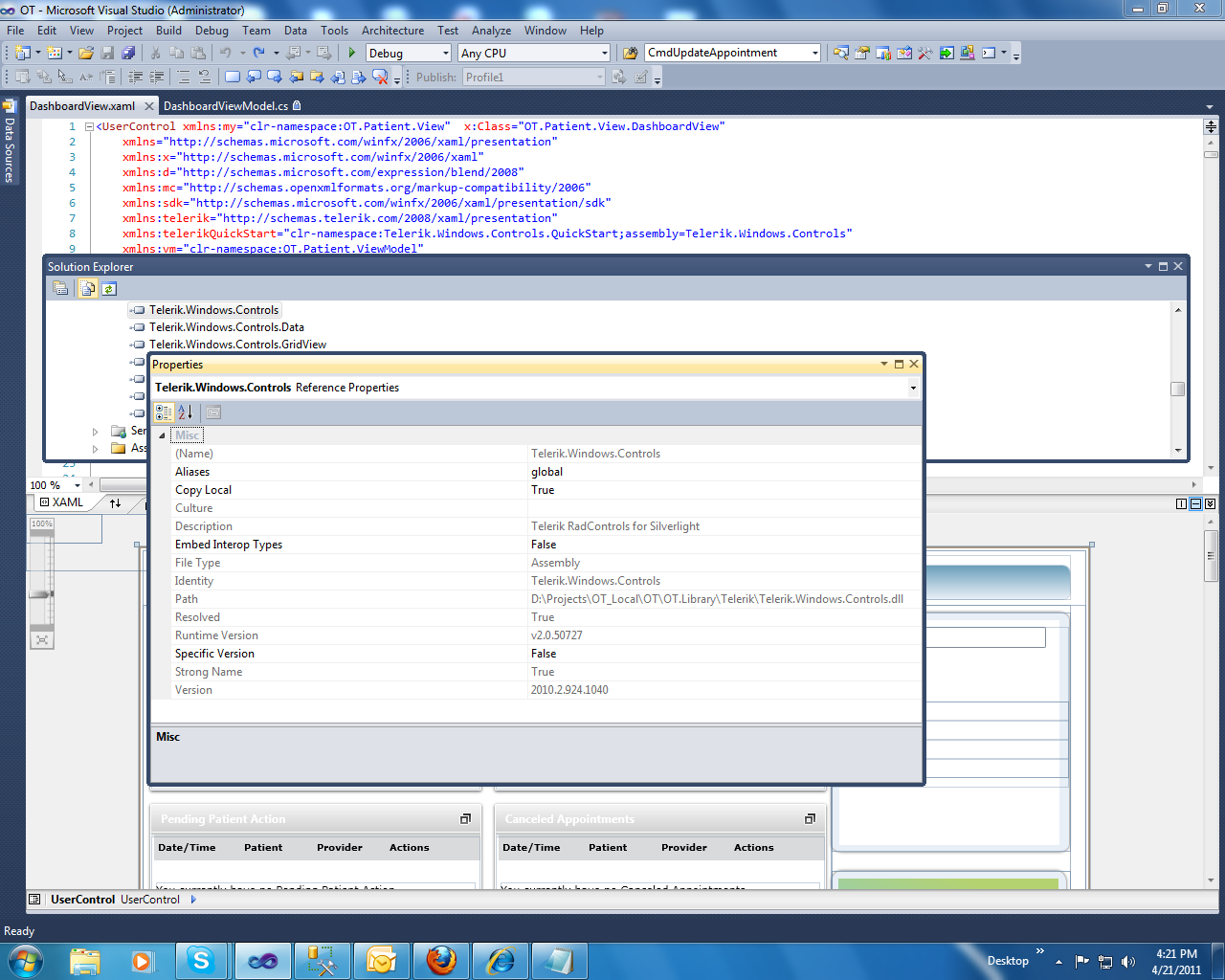Viewport: 1225px width, 980px height.
Task: Click the fit-to-view button below the zoom slider
Action: coord(42,639)
